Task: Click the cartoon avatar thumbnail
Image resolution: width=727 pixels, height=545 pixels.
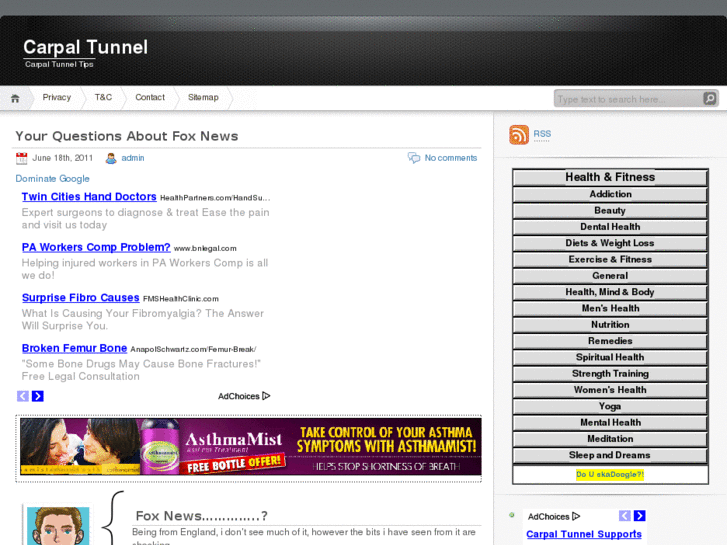Action: pyautogui.click(x=58, y=526)
